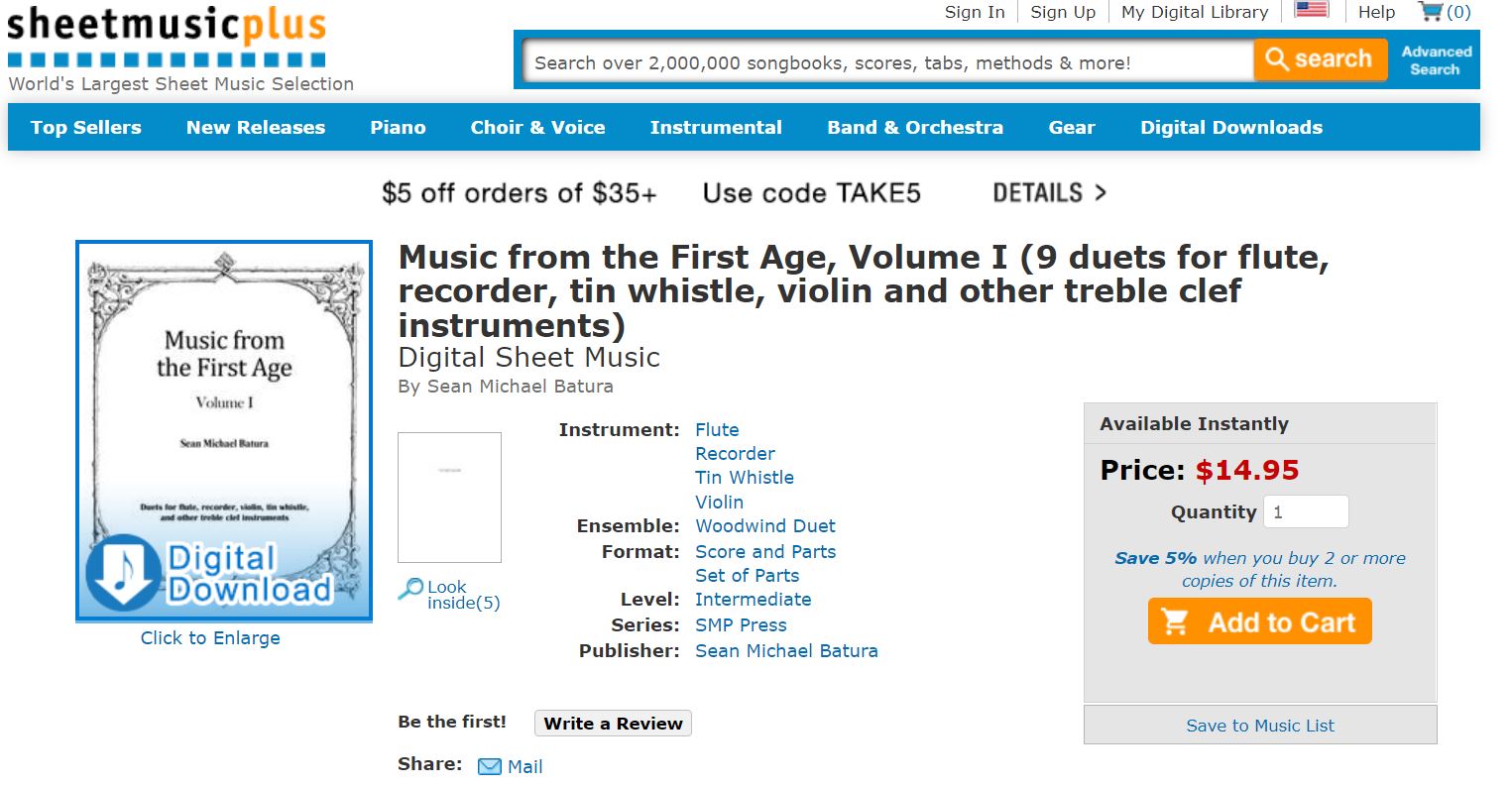Click the Digital Download cover image

(x=224, y=431)
